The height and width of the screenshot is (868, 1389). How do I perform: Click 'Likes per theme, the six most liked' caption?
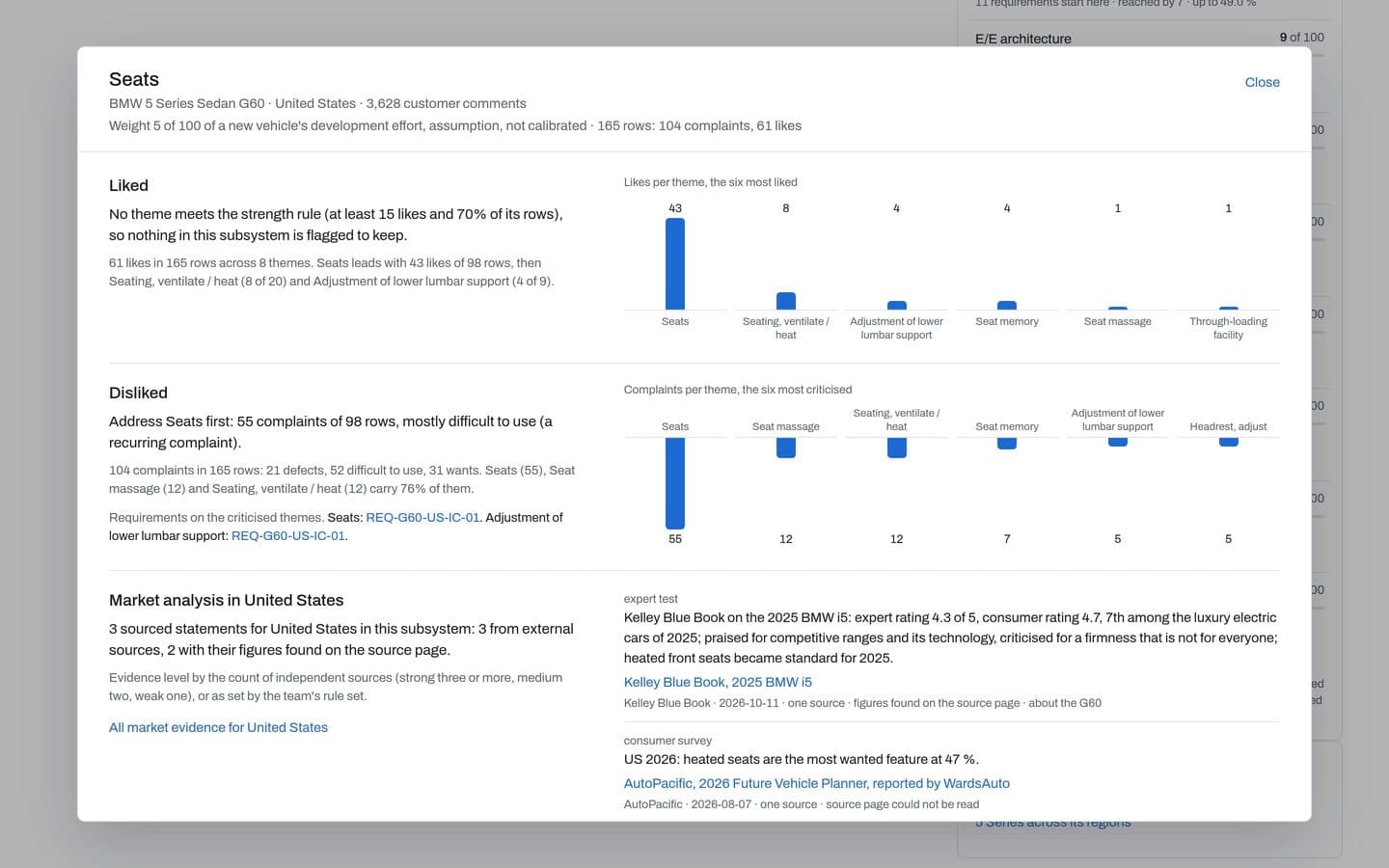pos(711,182)
